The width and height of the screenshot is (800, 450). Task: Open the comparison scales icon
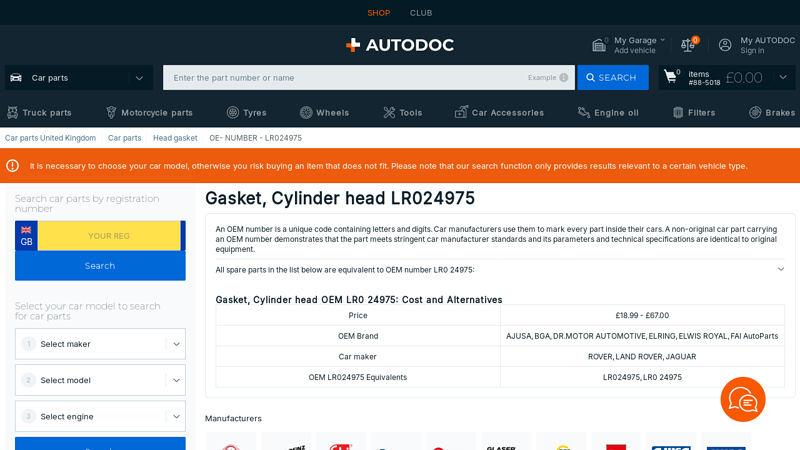tap(687, 45)
